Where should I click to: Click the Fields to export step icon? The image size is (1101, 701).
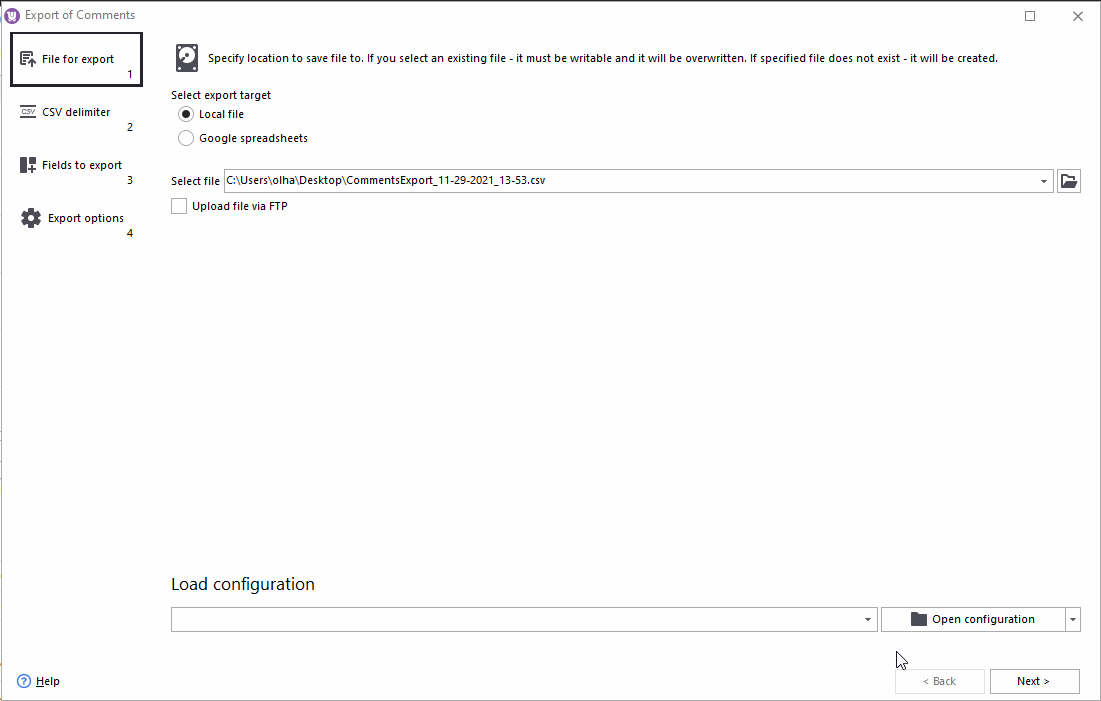[28, 165]
